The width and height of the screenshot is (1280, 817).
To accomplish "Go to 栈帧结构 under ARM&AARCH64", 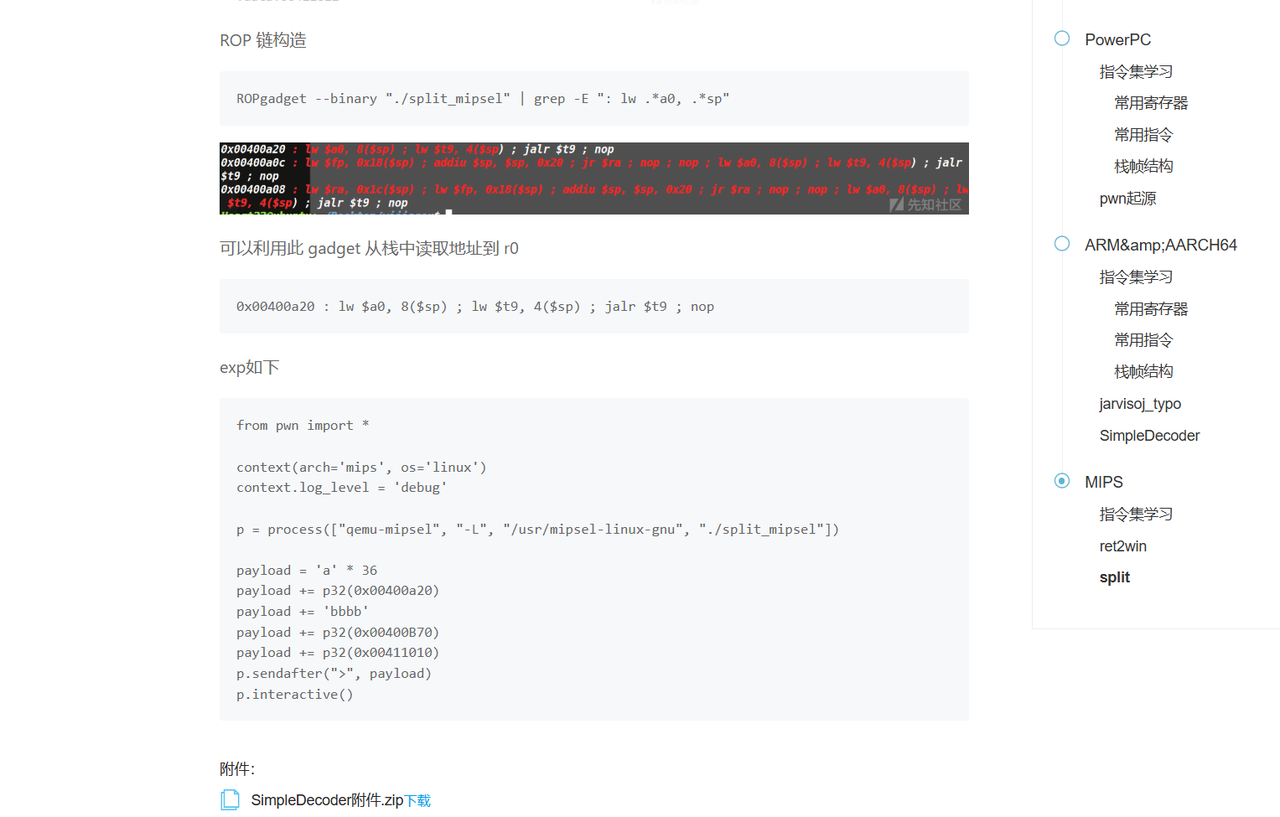I will [1144, 371].
